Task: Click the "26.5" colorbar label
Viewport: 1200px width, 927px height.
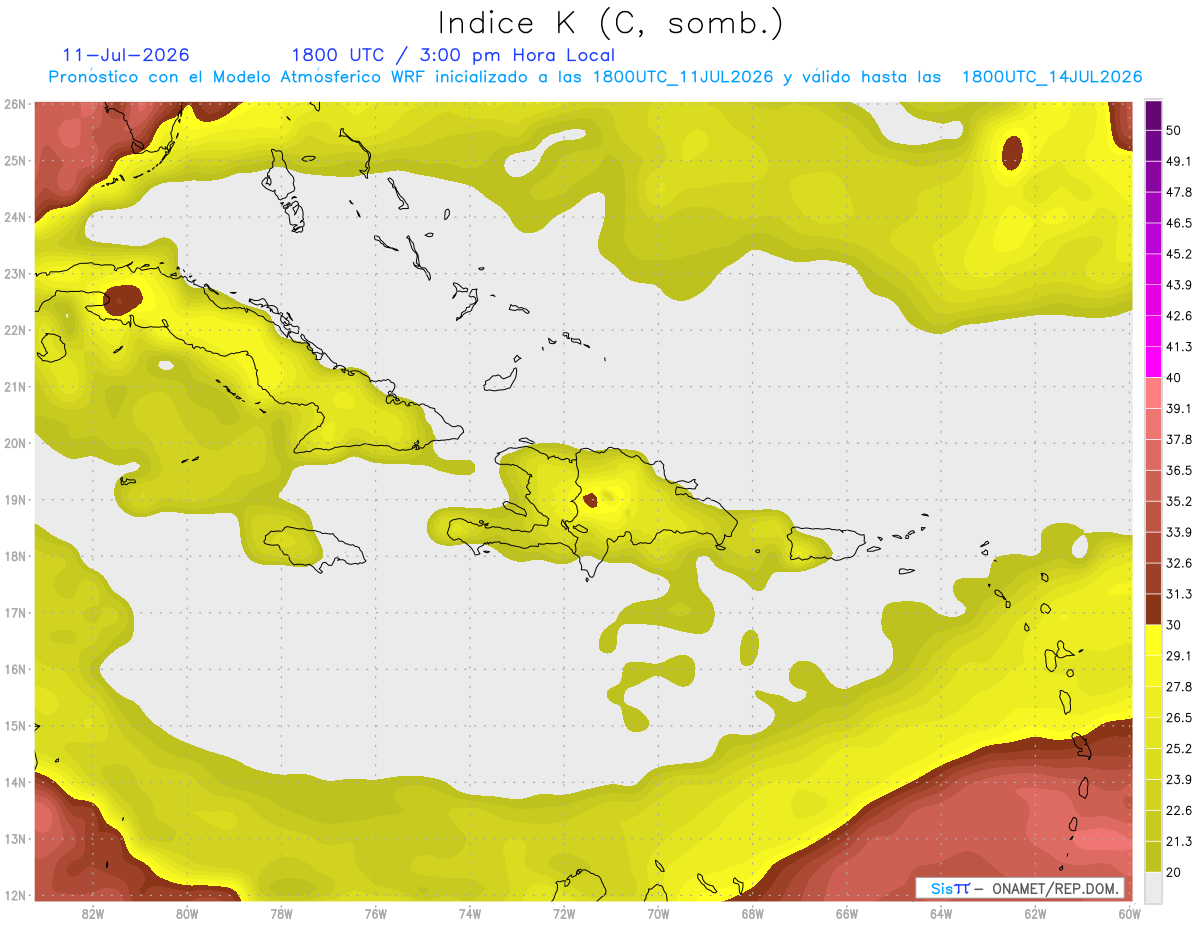Action: point(1179,717)
